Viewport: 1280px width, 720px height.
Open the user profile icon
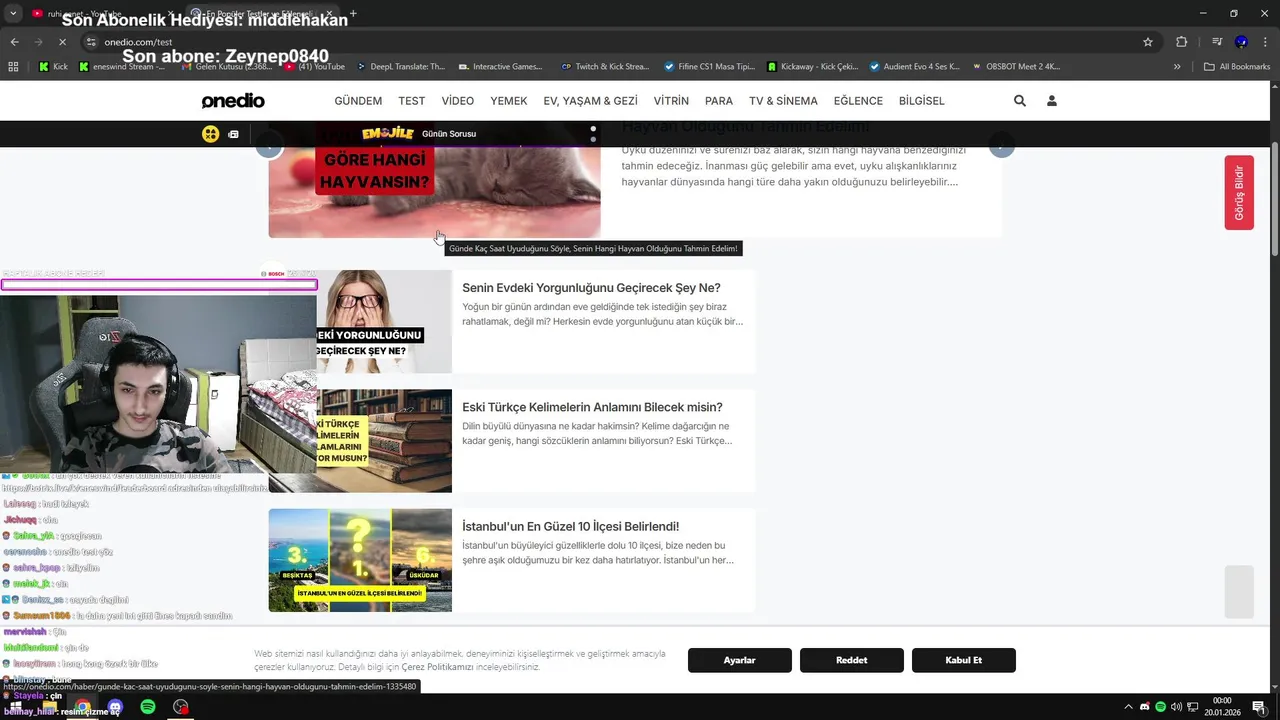tap(1052, 101)
